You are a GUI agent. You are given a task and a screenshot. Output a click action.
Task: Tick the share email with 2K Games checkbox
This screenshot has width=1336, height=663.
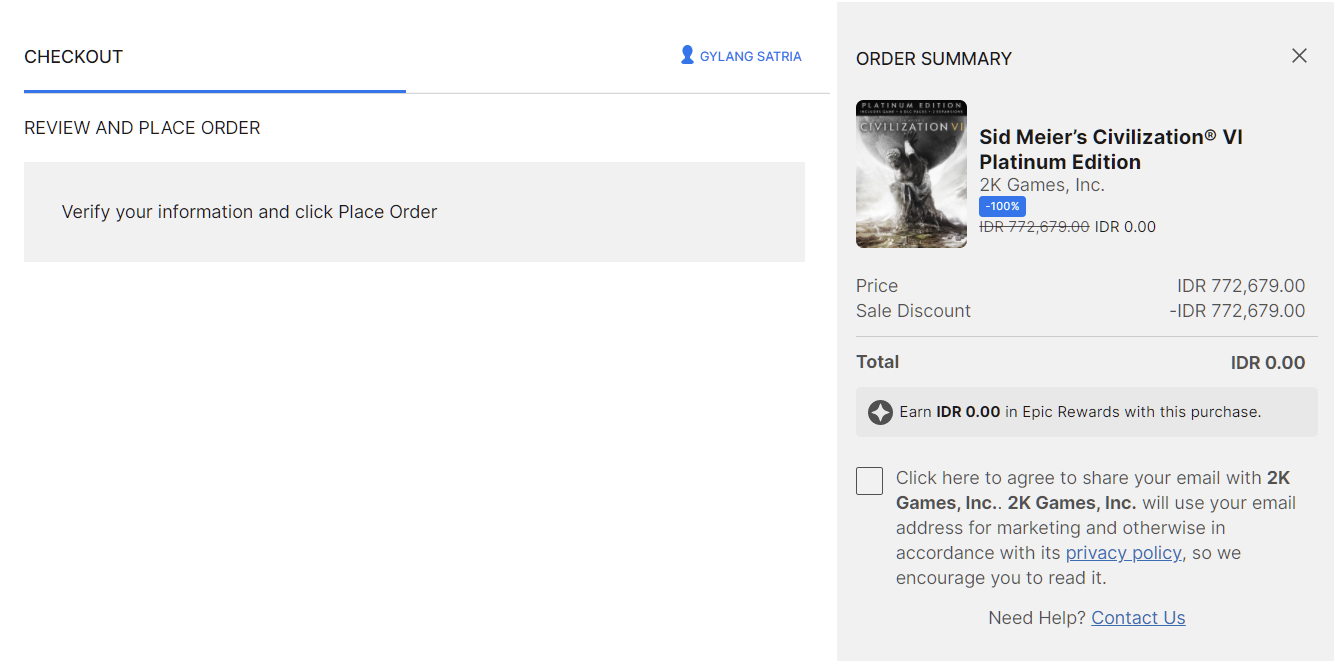point(869,481)
